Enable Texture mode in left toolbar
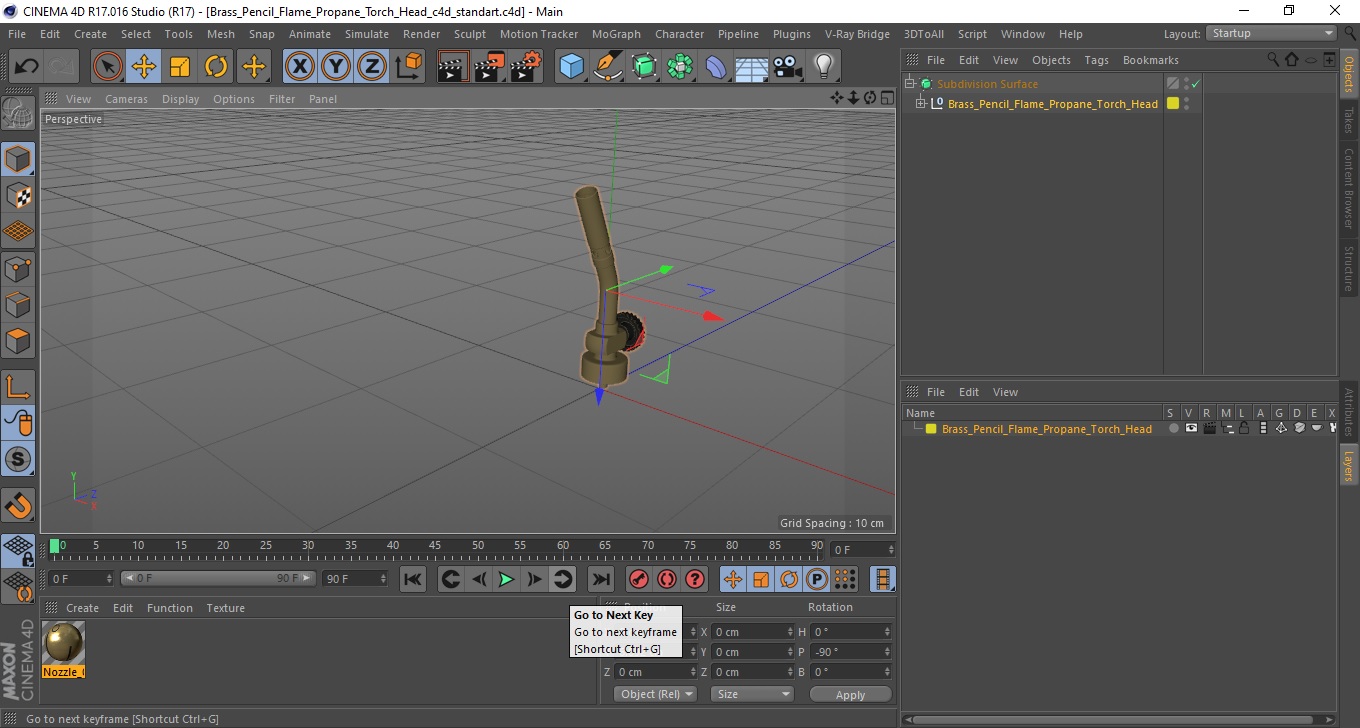 [x=18, y=195]
